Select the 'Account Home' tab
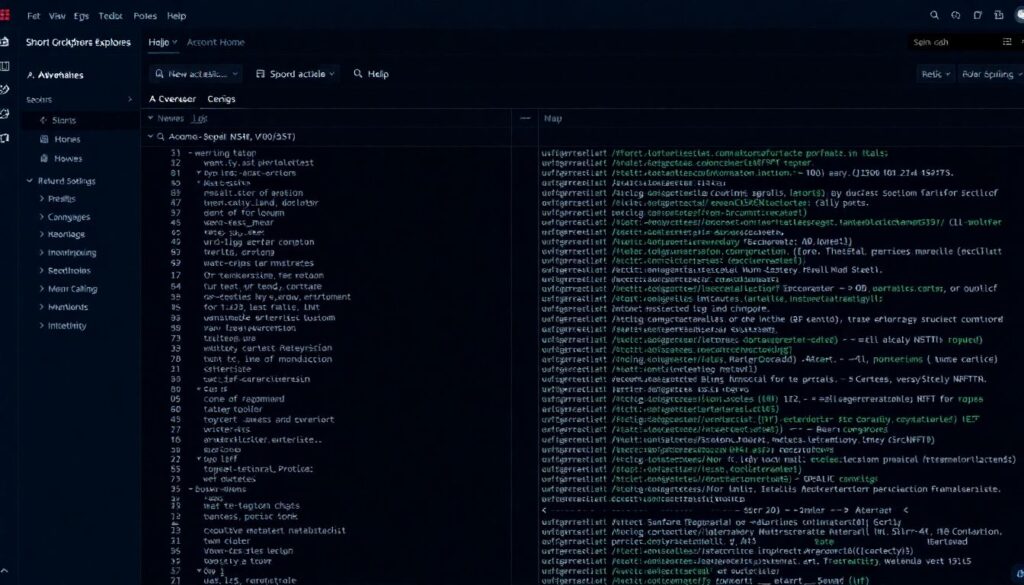1024x585 pixels. tap(215, 42)
